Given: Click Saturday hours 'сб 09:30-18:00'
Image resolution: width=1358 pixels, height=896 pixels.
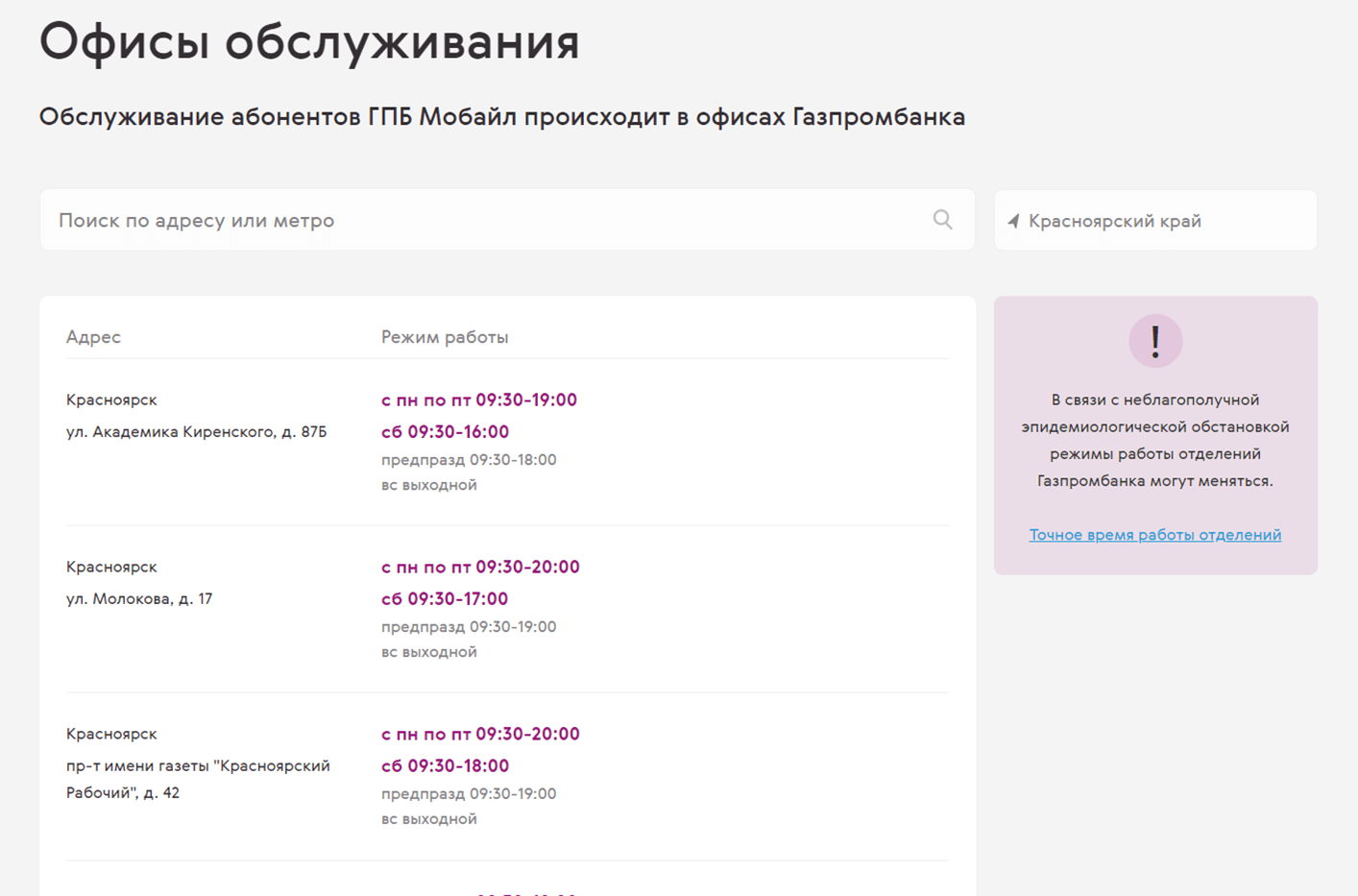Looking at the screenshot, I should tap(445, 766).
